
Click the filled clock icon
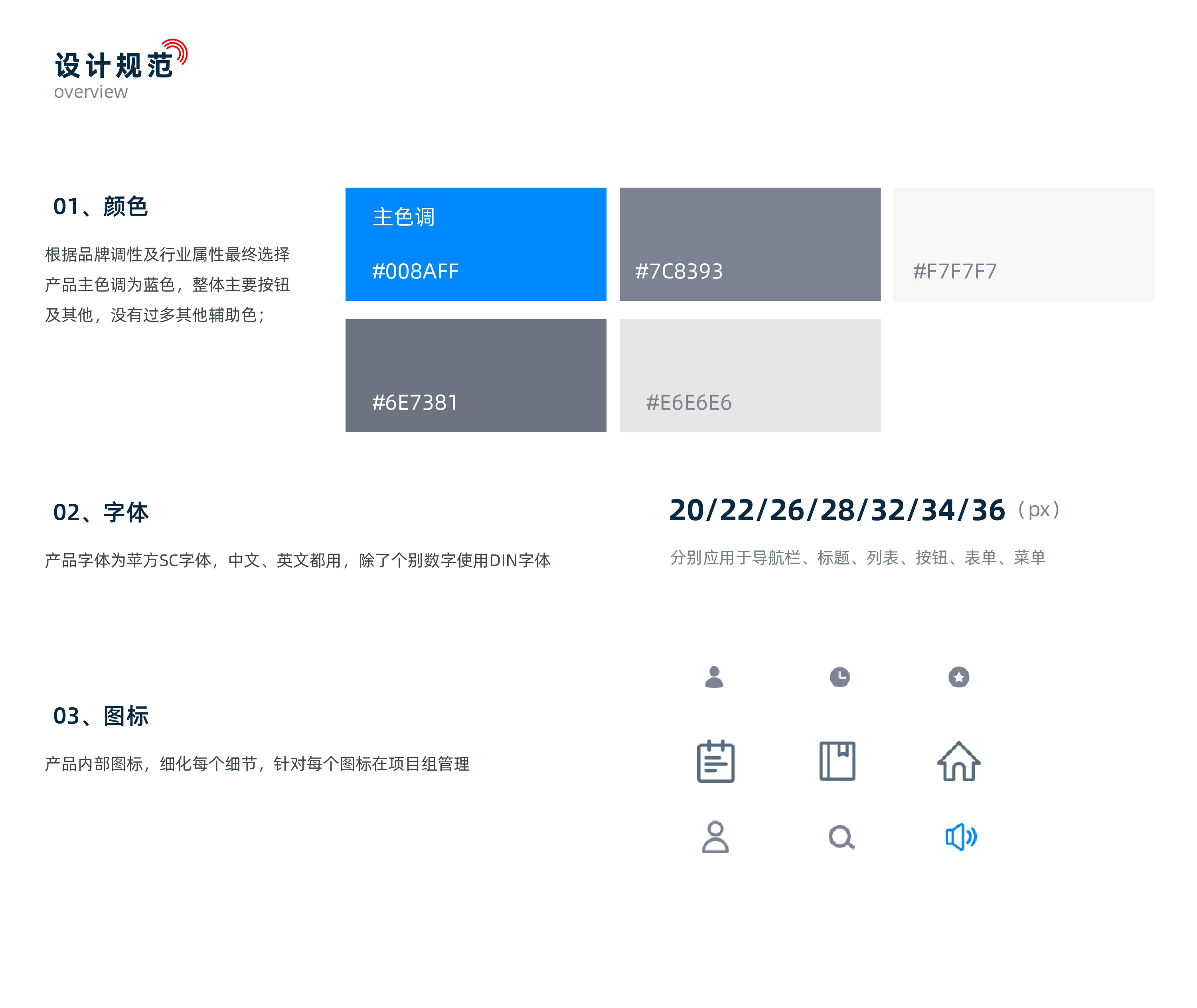pos(840,677)
